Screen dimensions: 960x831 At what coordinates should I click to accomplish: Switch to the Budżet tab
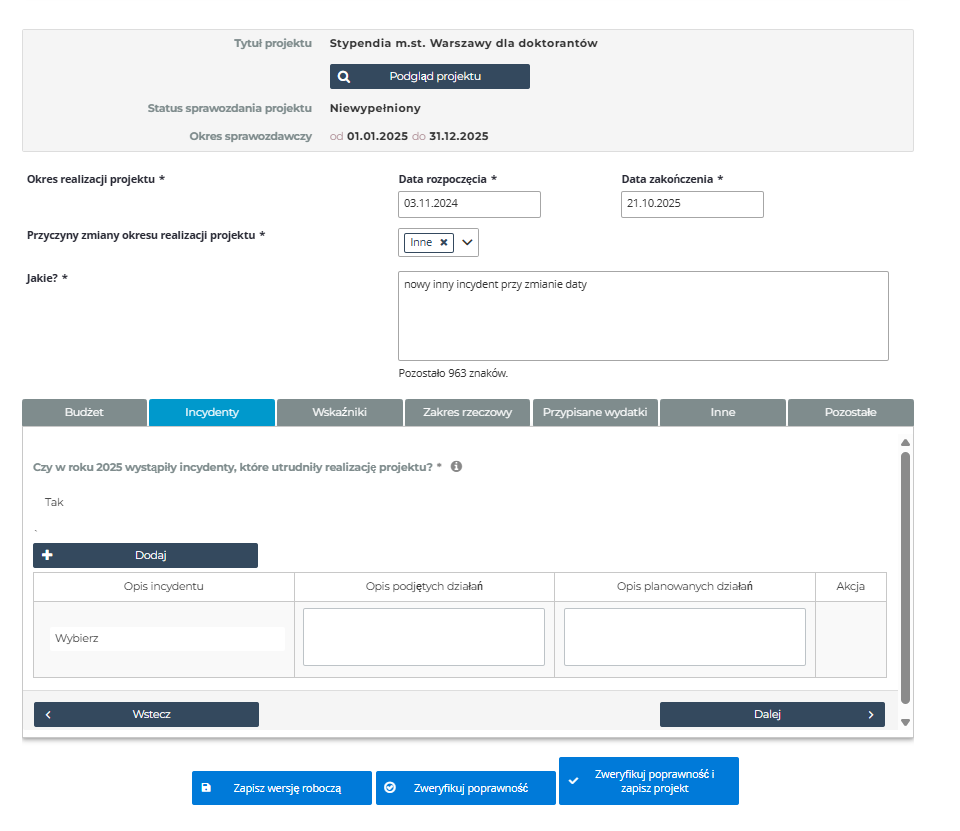coord(84,412)
